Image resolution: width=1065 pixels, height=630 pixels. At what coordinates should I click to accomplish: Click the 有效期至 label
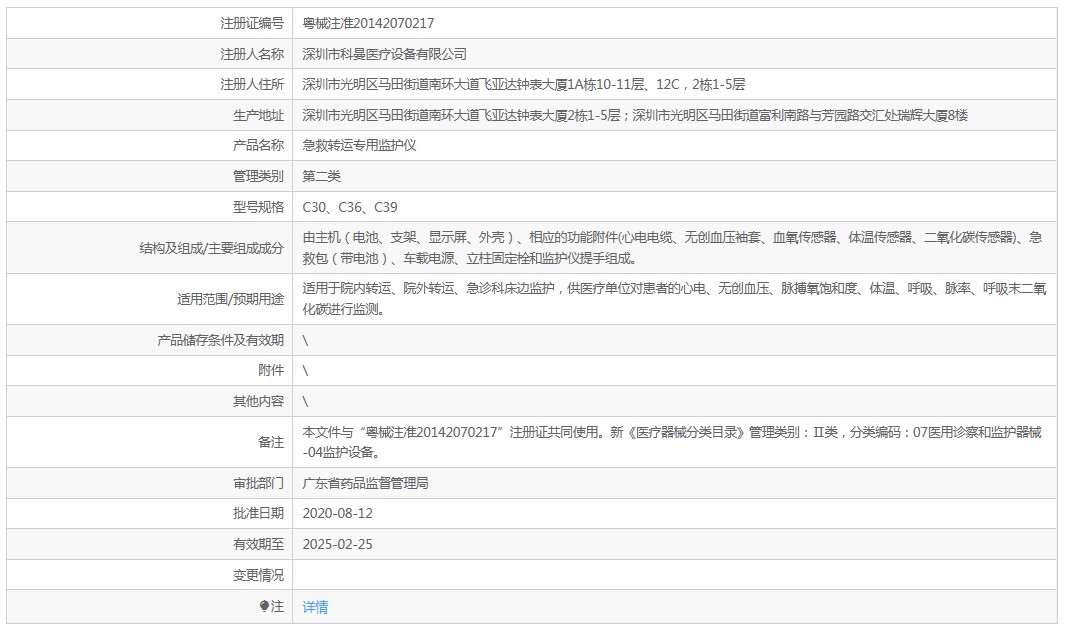[x=258, y=544]
